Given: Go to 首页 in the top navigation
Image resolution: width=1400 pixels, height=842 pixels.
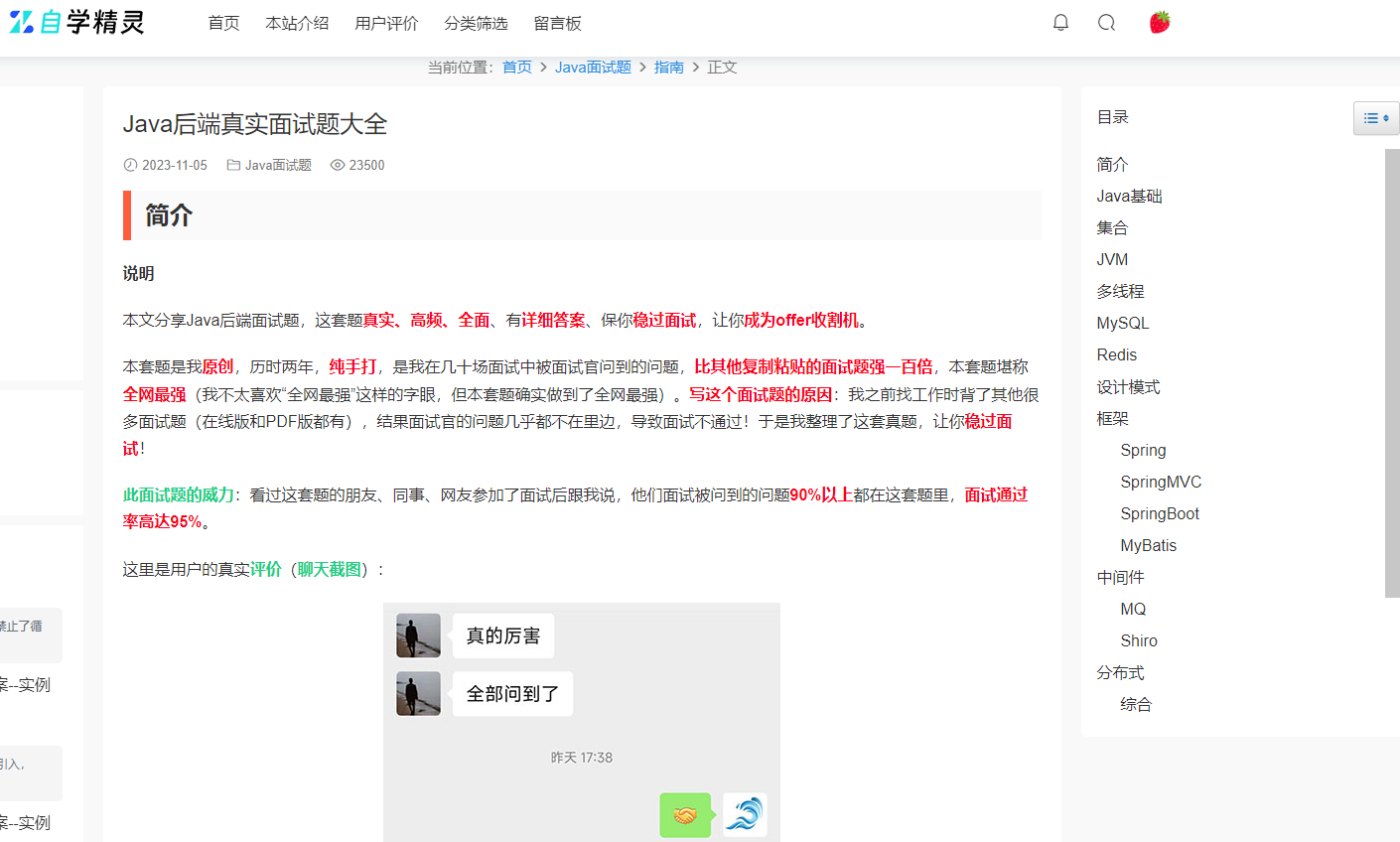Looking at the screenshot, I should click(x=223, y=23).
